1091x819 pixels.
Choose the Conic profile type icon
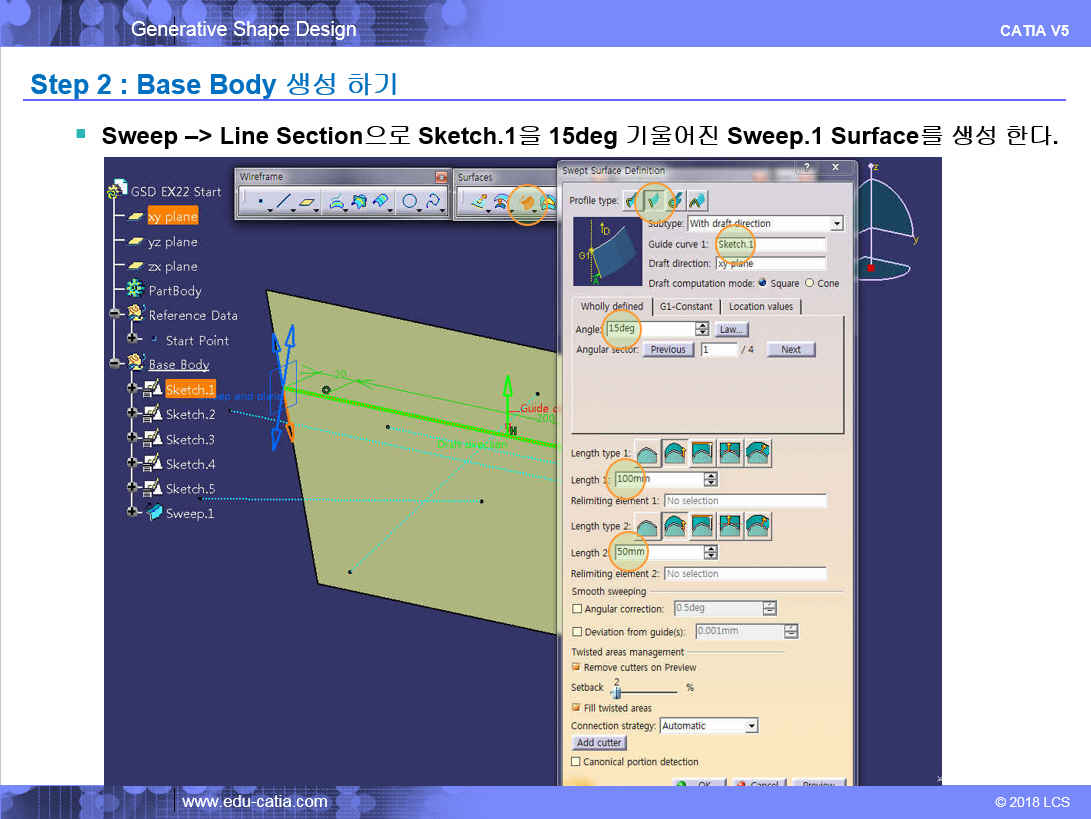696,201
